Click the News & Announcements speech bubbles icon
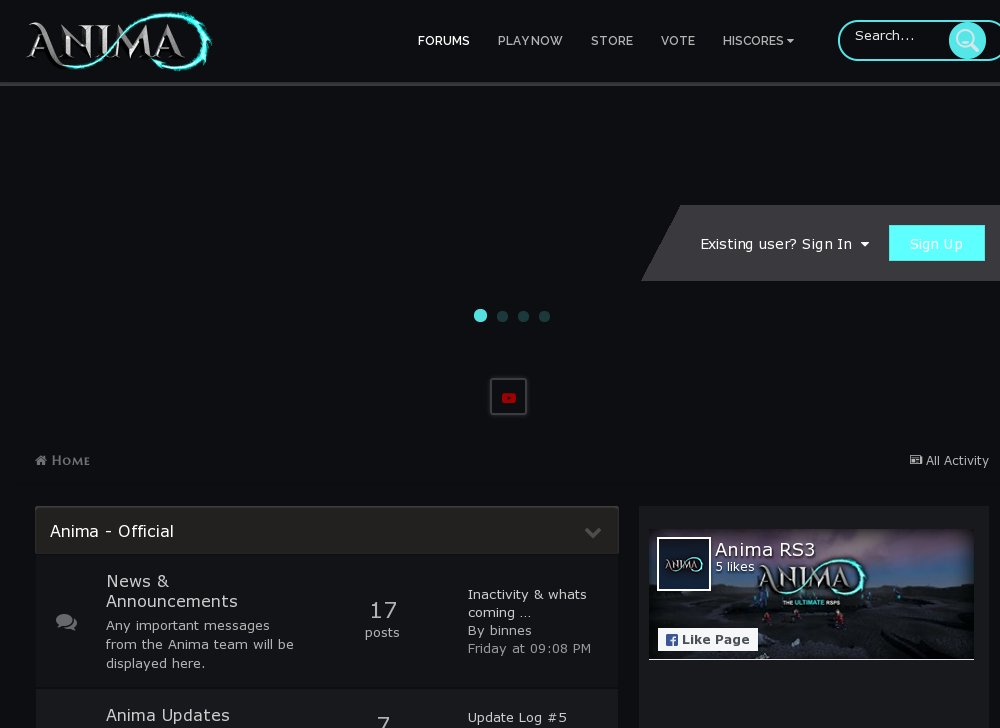Viewport: 1000px width, 728px height. point(66,622)
